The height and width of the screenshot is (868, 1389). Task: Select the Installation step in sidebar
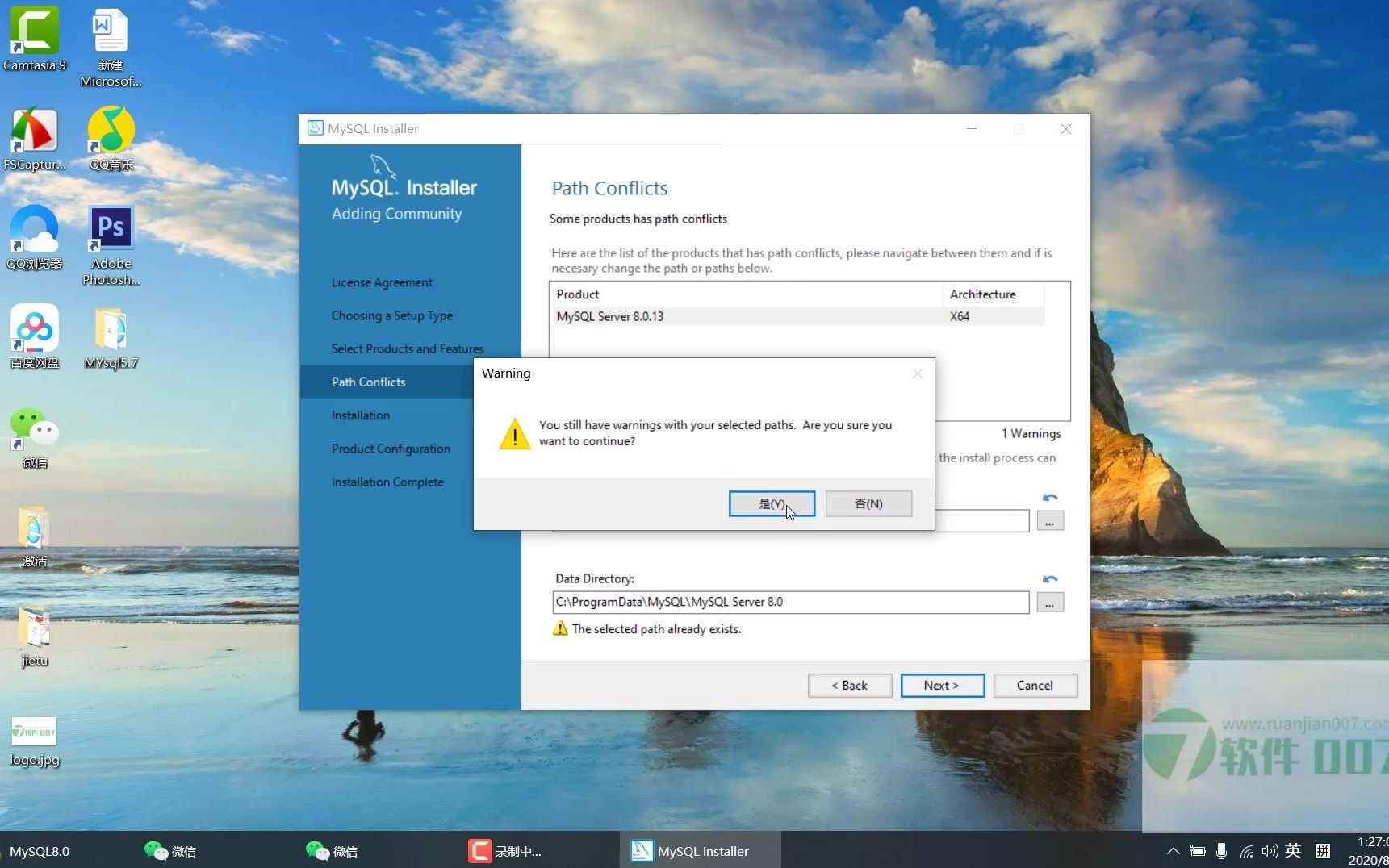coord(361,415)
